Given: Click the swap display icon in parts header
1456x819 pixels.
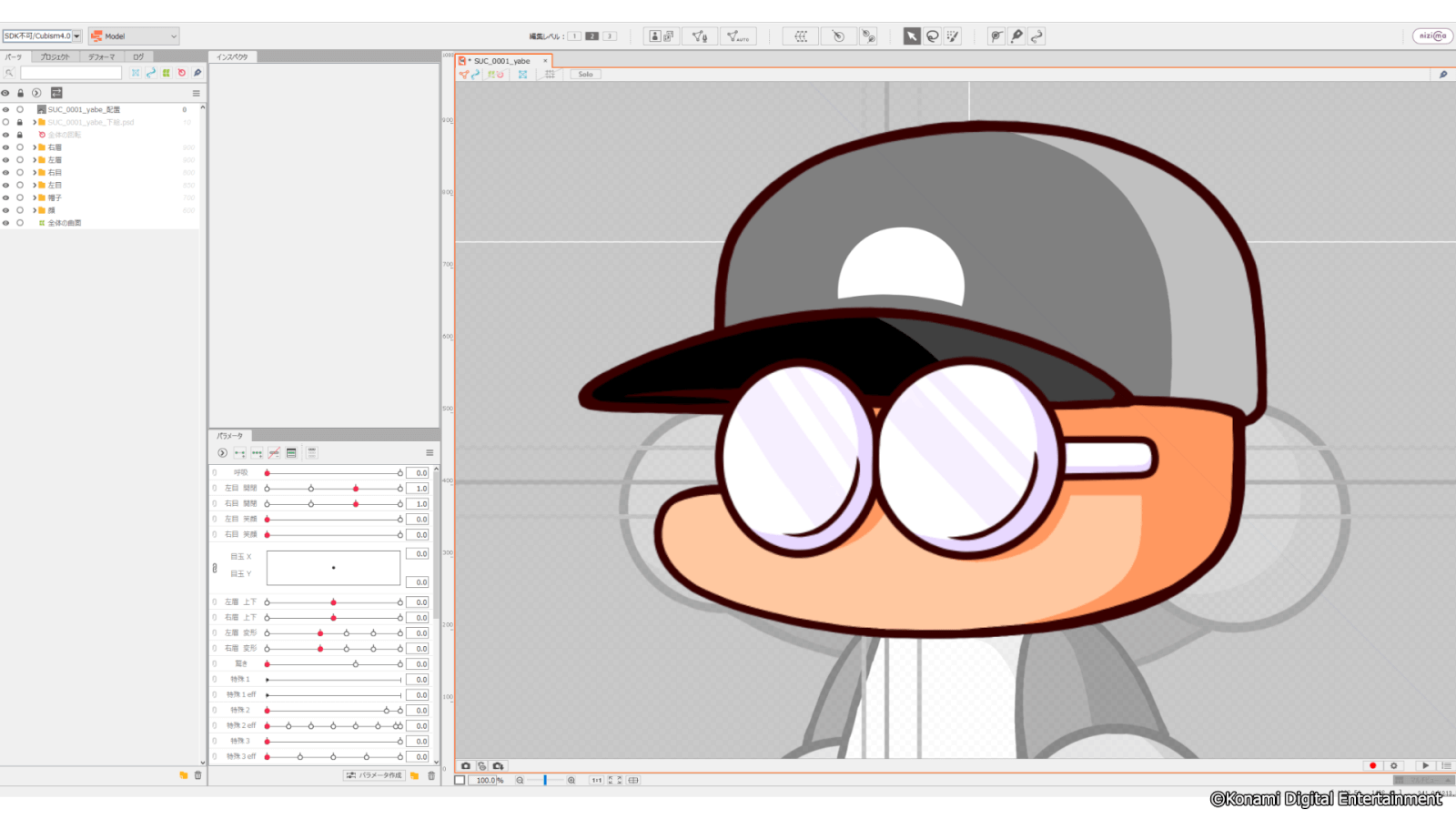Looking at the screenshot, I should click(56, 93).
